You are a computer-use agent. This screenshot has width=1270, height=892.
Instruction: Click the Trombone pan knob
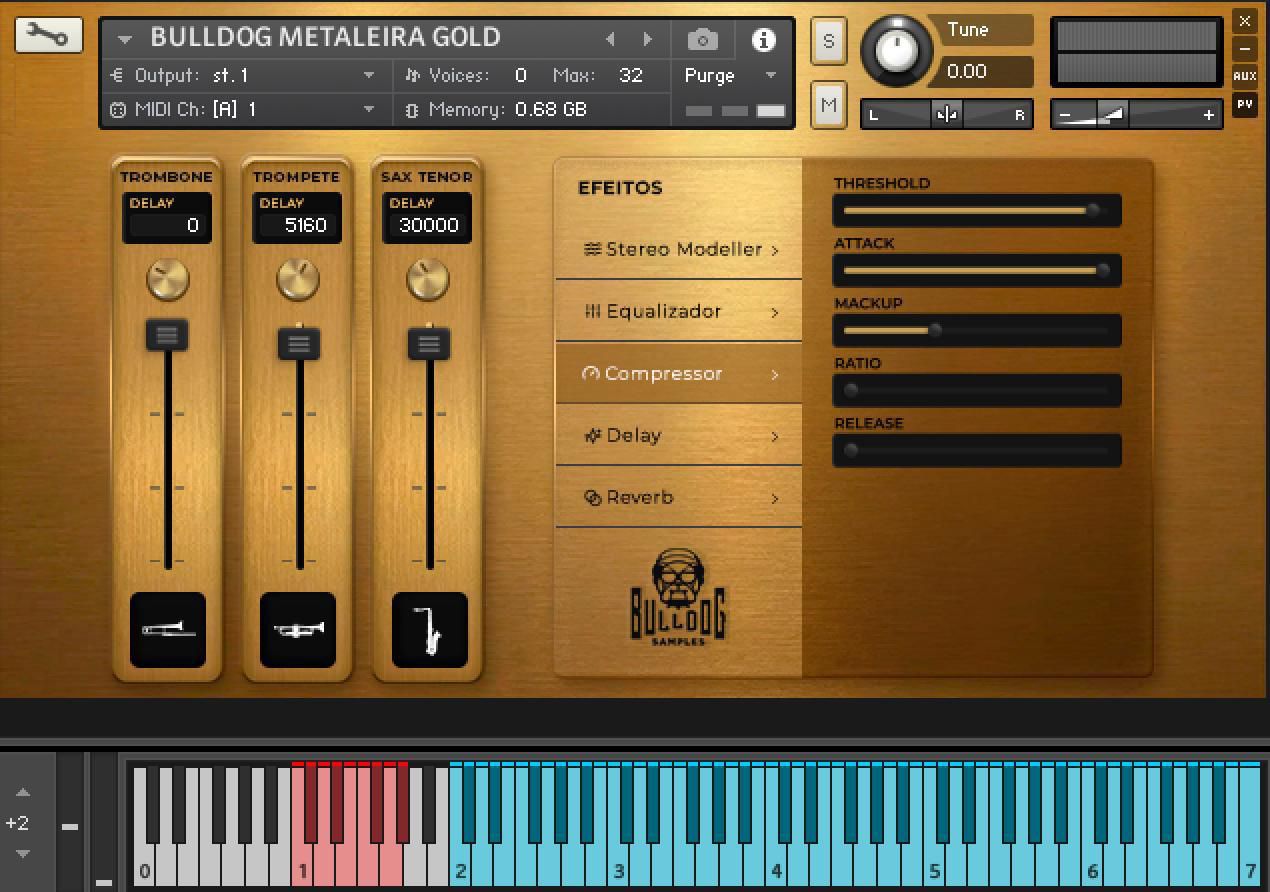[167, 280]
